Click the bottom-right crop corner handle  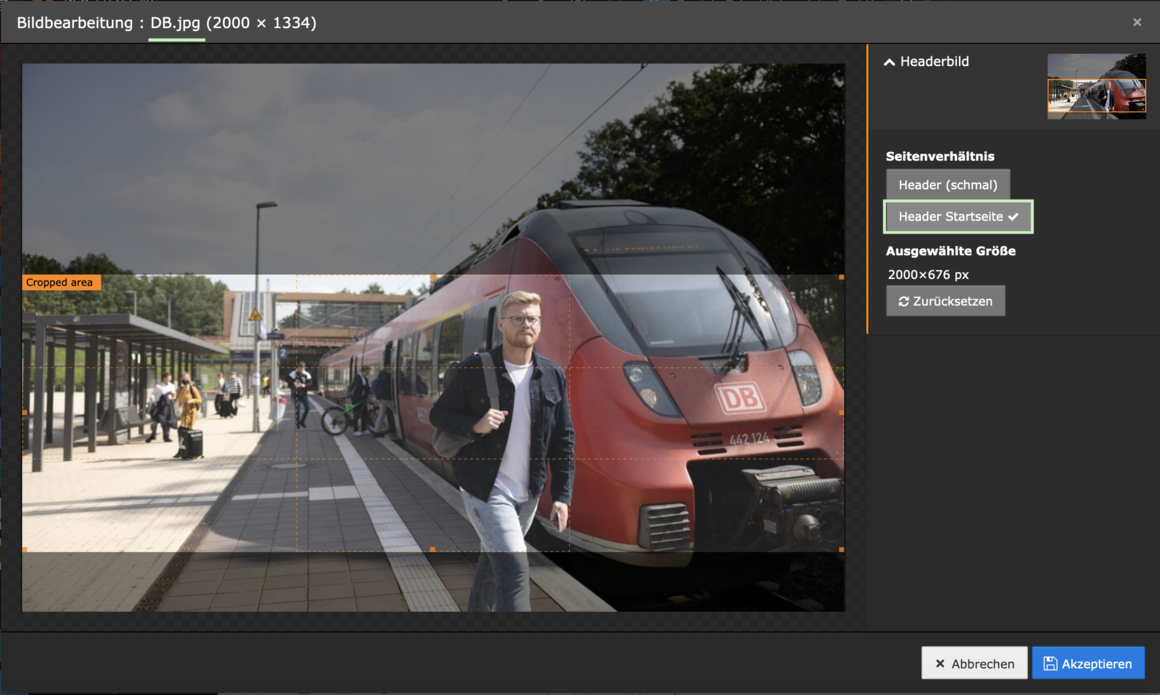tap(841, 550)
